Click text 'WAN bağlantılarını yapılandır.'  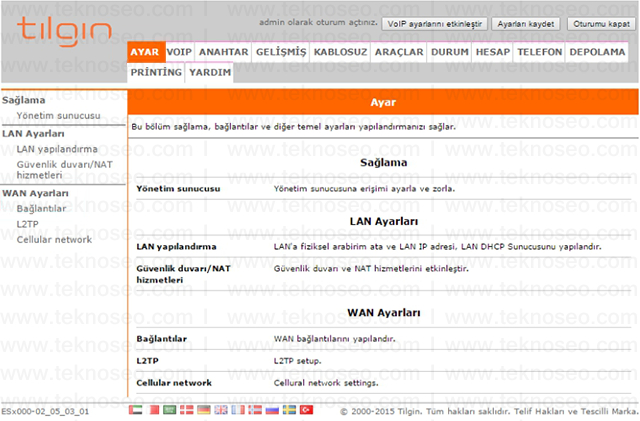click(x=334, y=339)
